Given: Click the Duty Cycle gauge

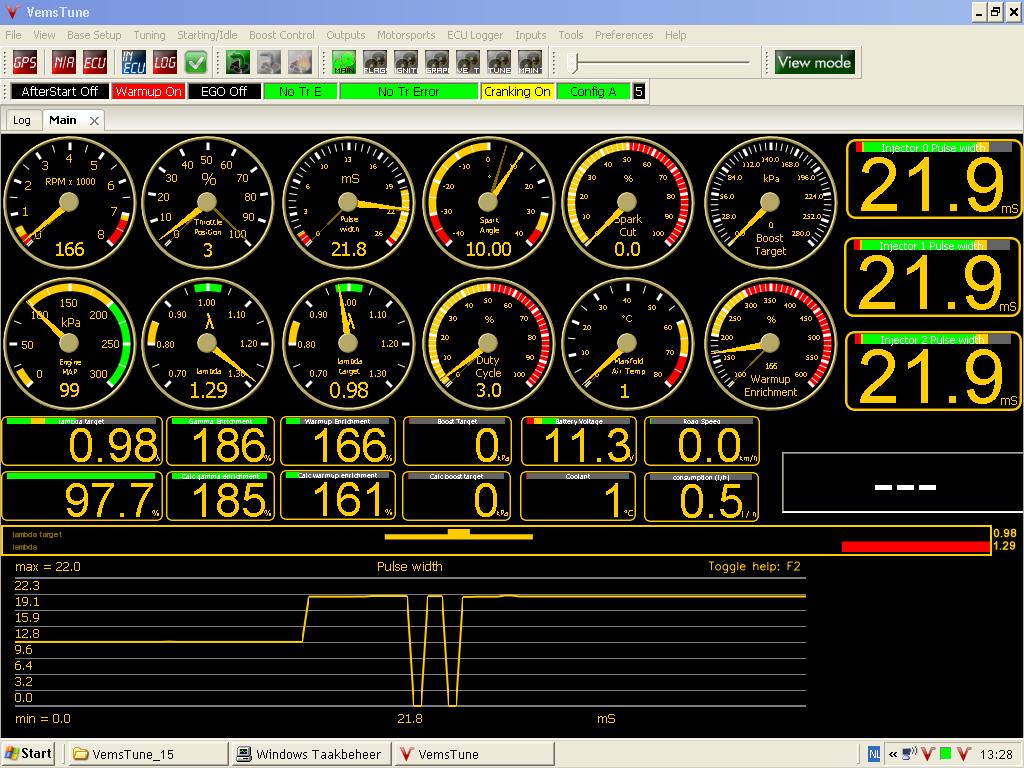Looking at the screenshot, I should tap(488, 344).
